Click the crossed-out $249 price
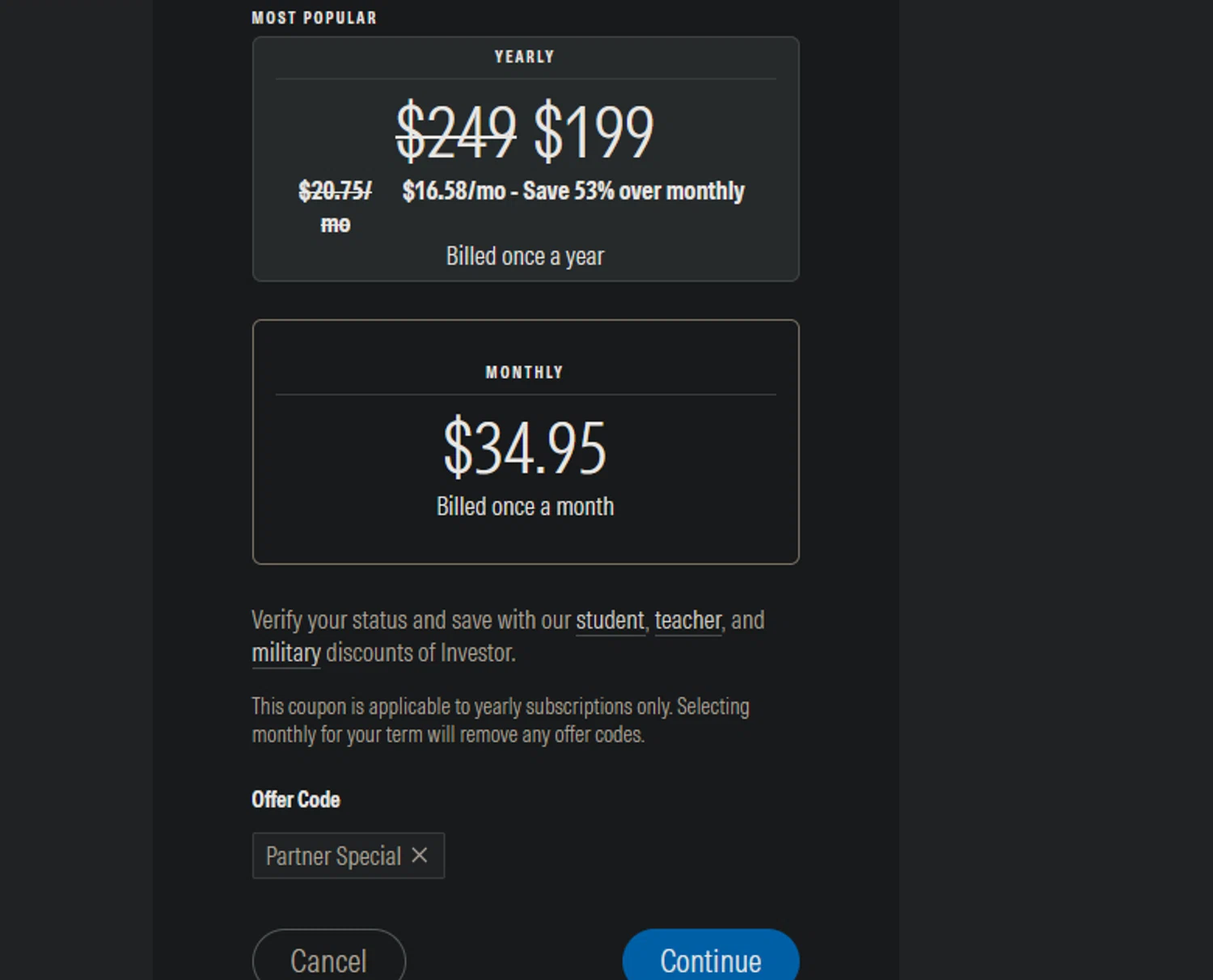The width and height of the screenshot is (1213, 980). [x=455, y=132]
